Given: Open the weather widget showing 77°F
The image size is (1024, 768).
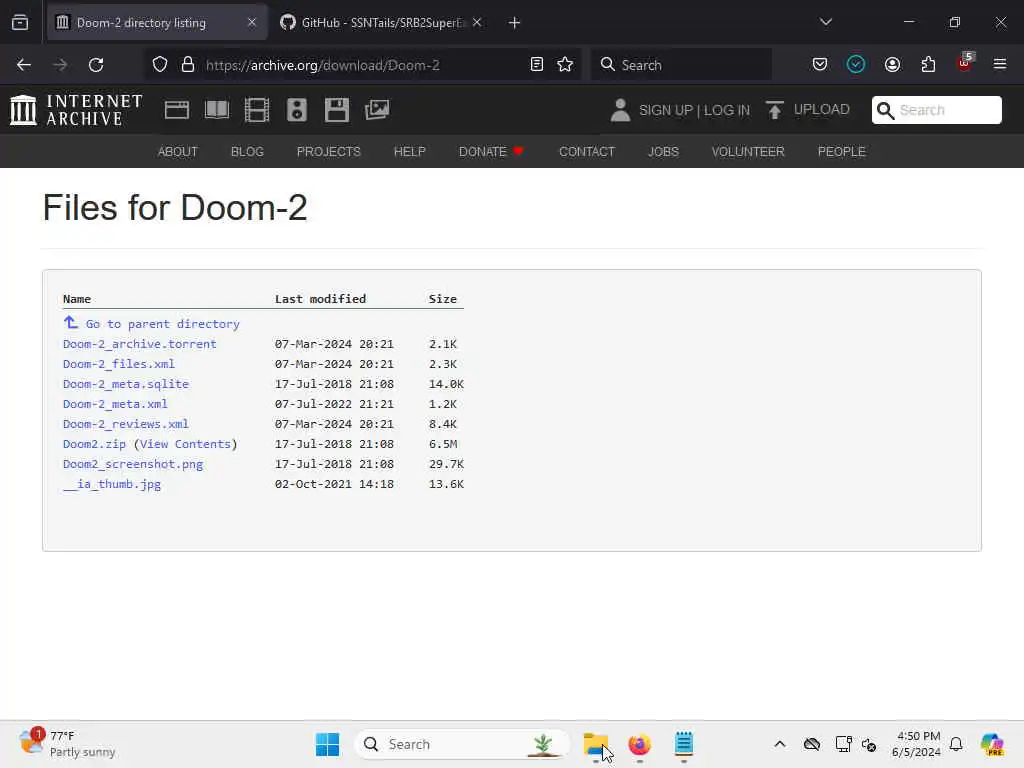Looking at the screenshot, I should coord(68,744).
